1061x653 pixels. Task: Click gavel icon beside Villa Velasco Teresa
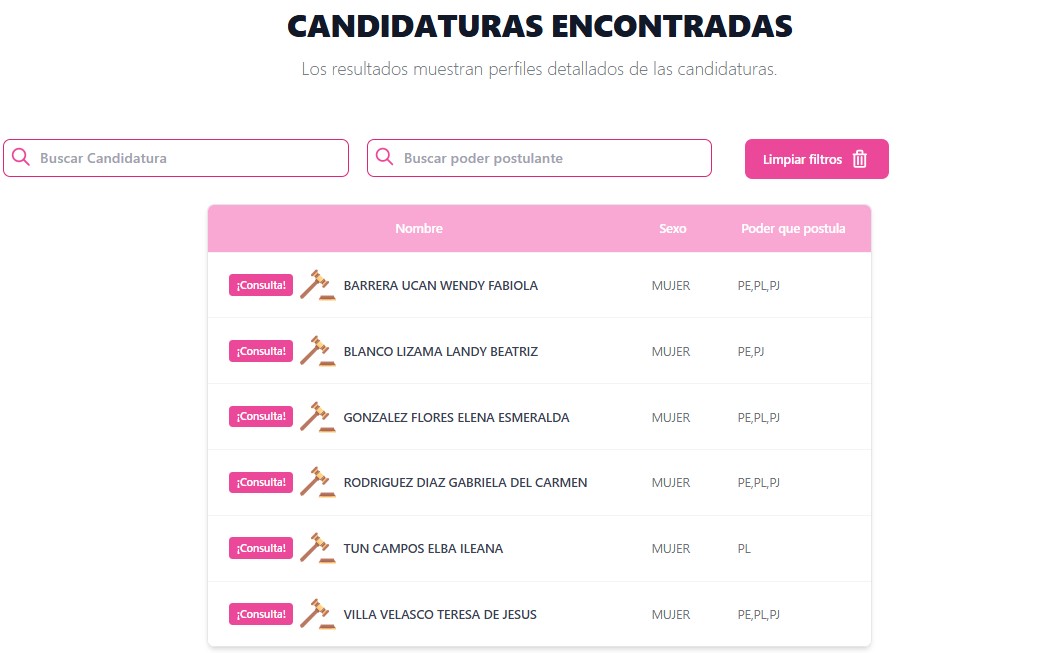coord(317,614)
